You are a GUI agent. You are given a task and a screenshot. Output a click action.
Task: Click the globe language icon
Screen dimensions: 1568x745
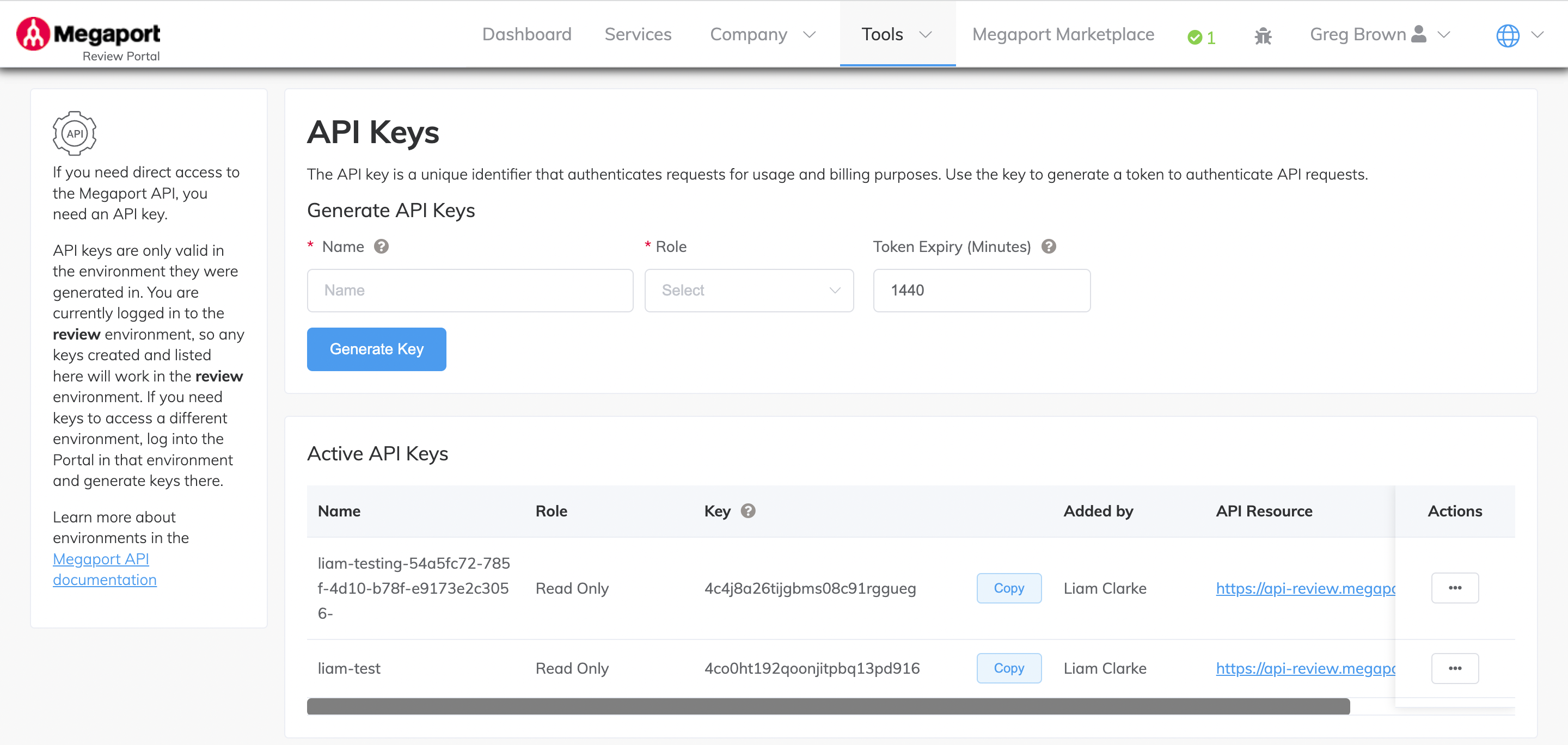[x=1508, y=35]
